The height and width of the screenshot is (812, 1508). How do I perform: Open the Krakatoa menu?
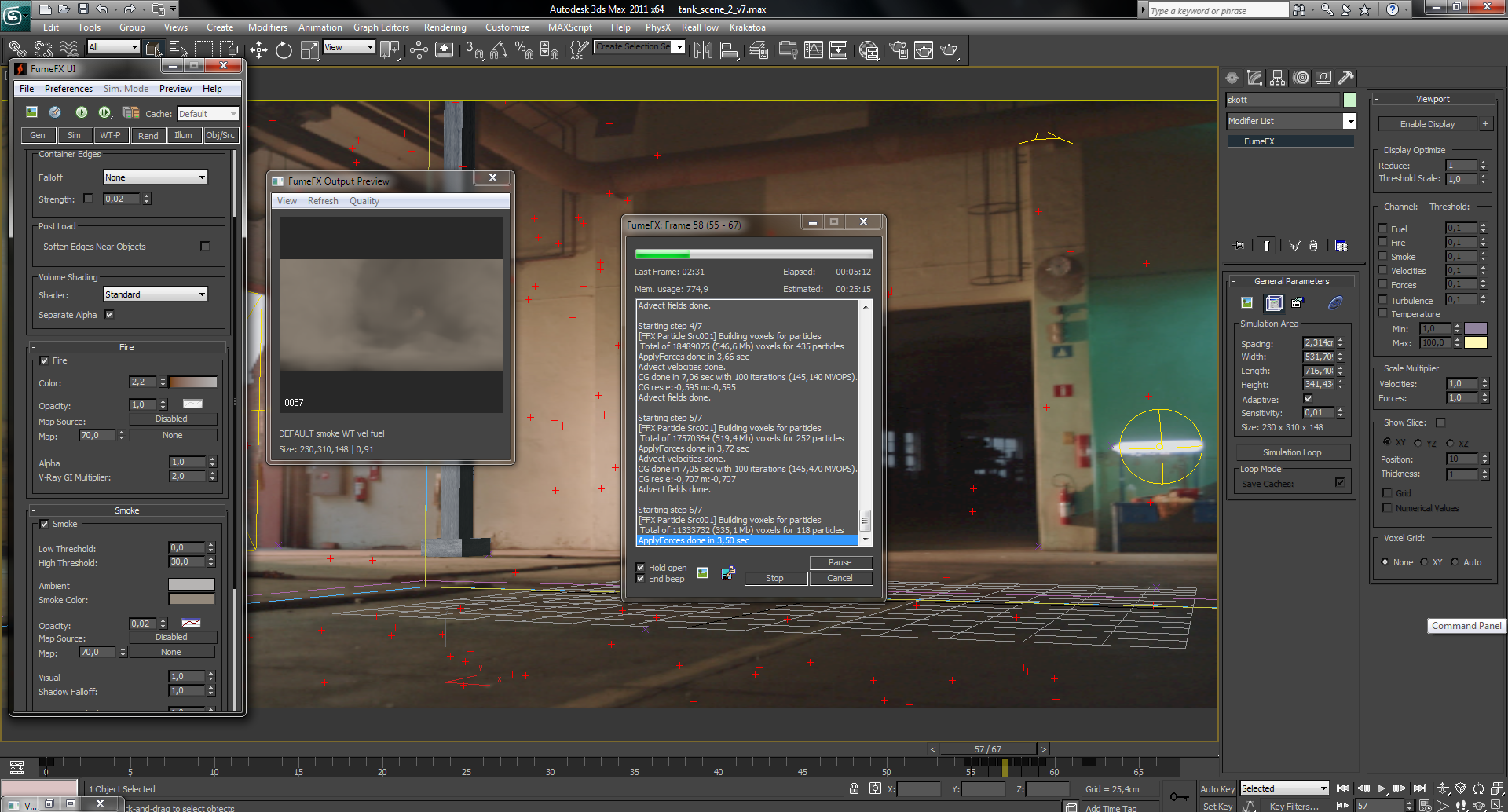[747, 27]
